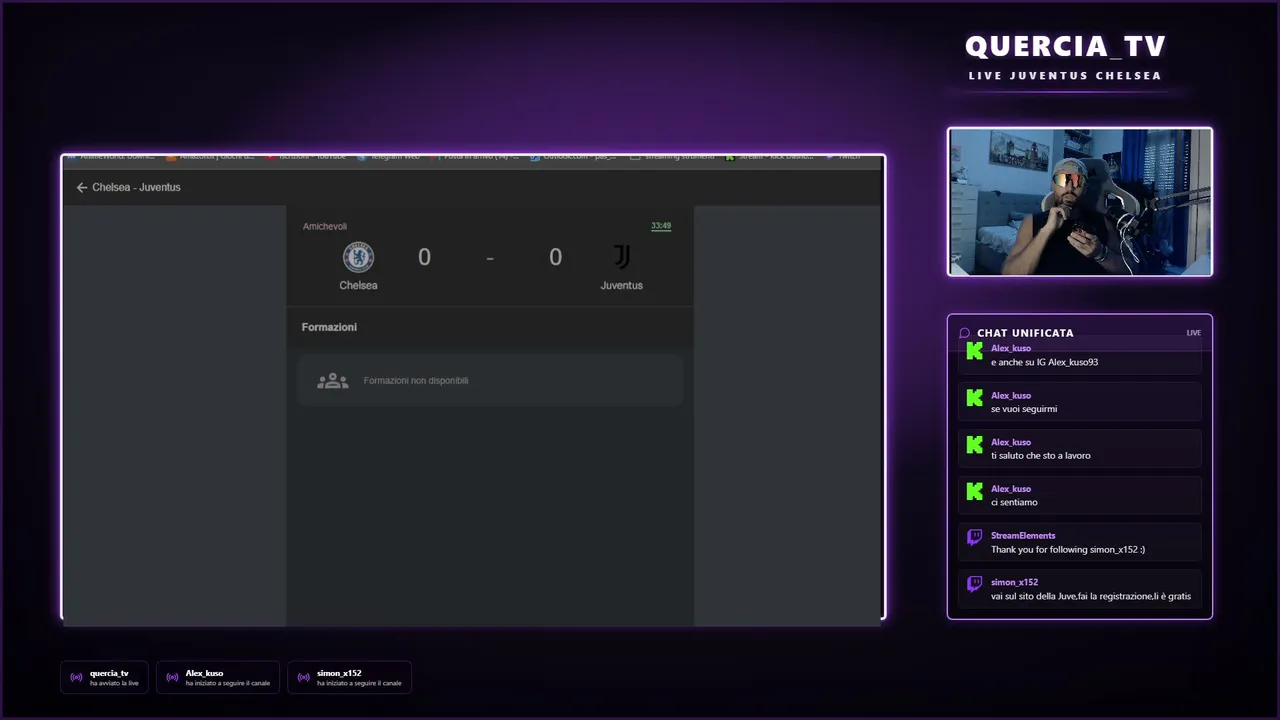Click "ha avviato la live" event text

pyautogui.click(x=114, y=683)
